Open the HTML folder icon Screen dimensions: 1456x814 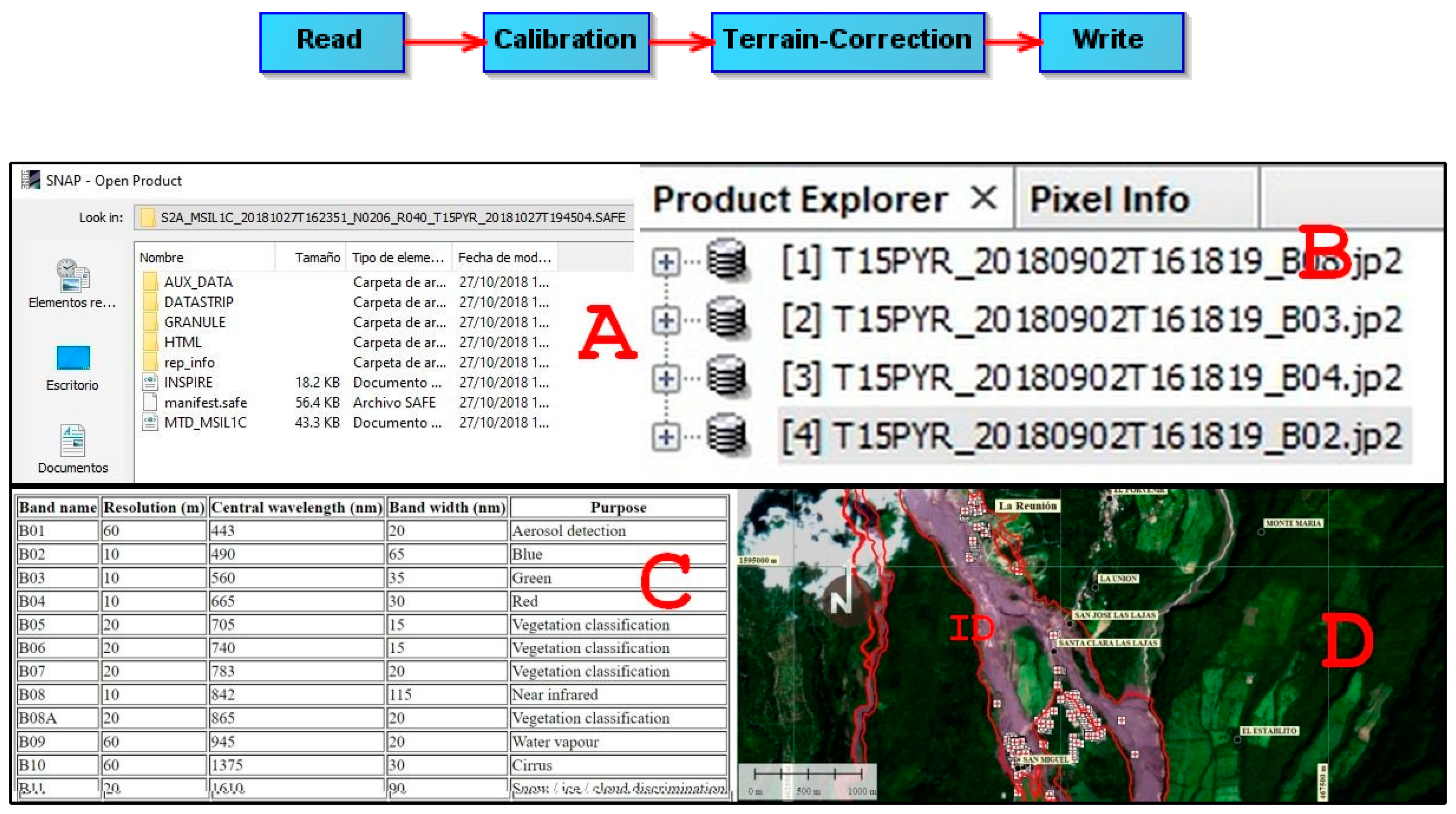(150, 342)
